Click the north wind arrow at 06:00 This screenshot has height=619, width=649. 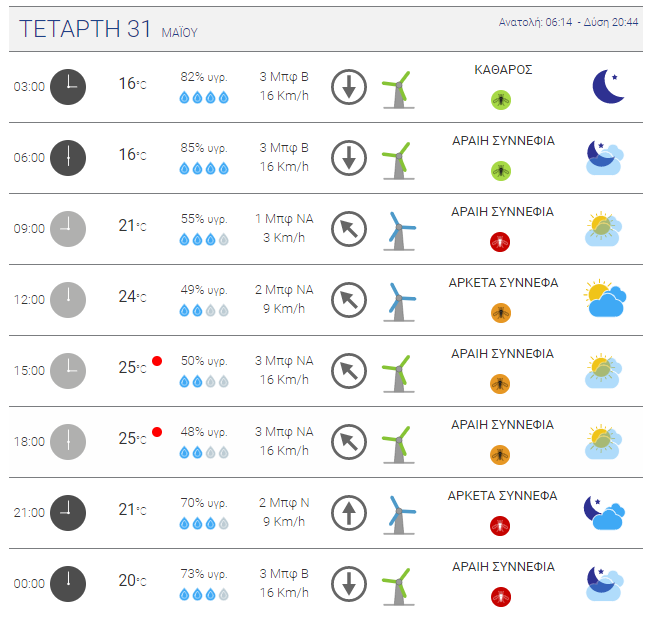[349, 158]
